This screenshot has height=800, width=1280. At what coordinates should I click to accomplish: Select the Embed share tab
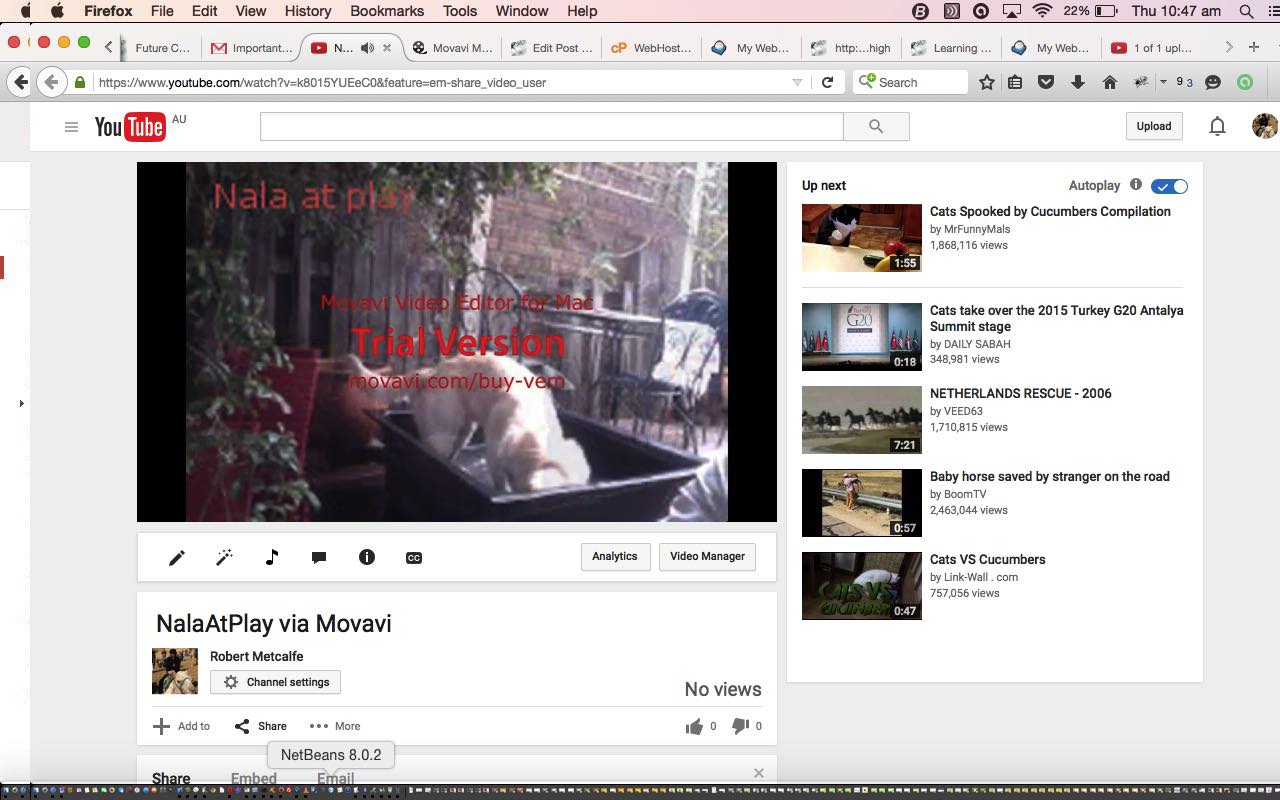tap(254, 777)
